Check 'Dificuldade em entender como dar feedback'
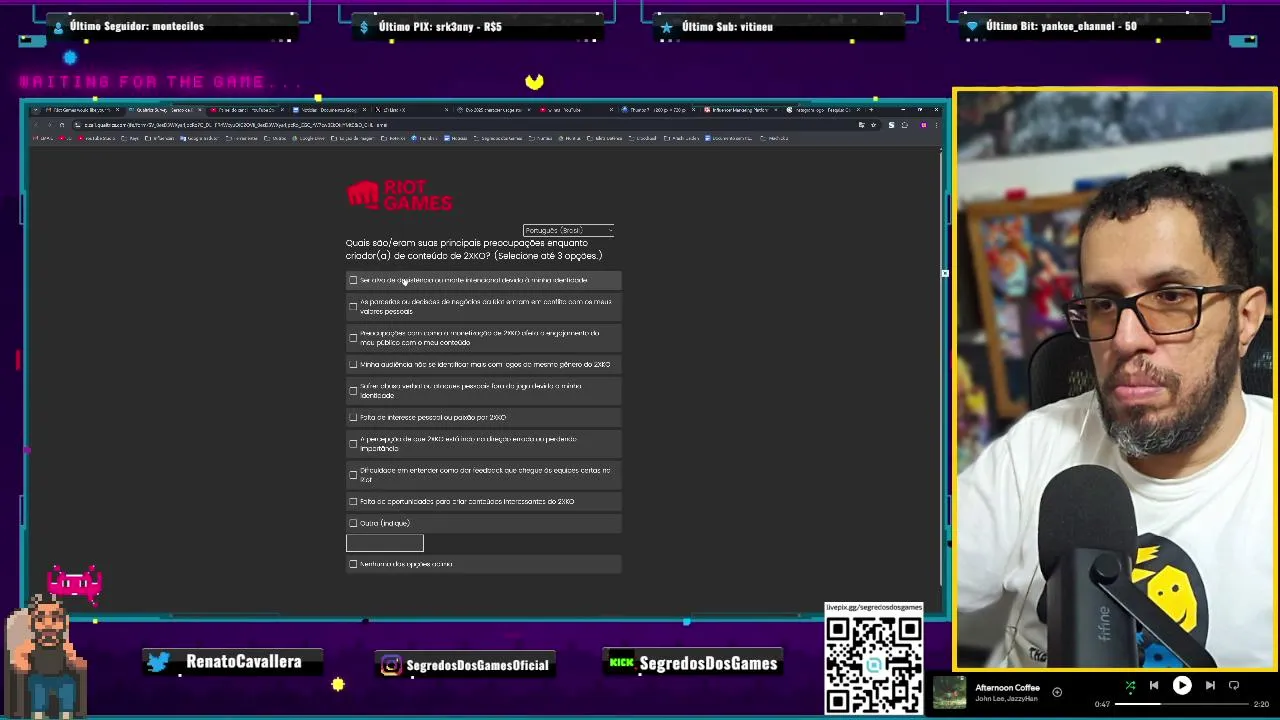 (353, 474)
